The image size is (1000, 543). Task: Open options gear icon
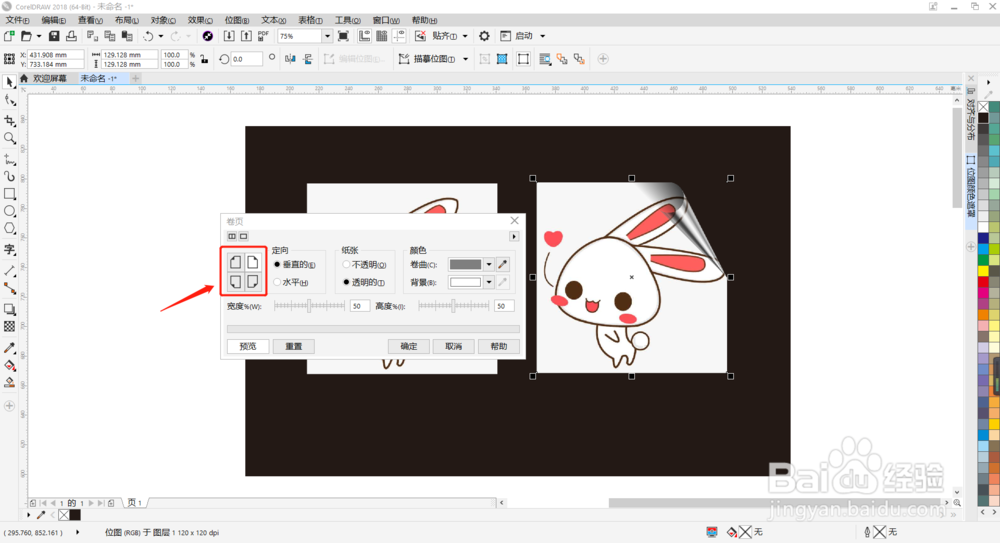(484, 36)
